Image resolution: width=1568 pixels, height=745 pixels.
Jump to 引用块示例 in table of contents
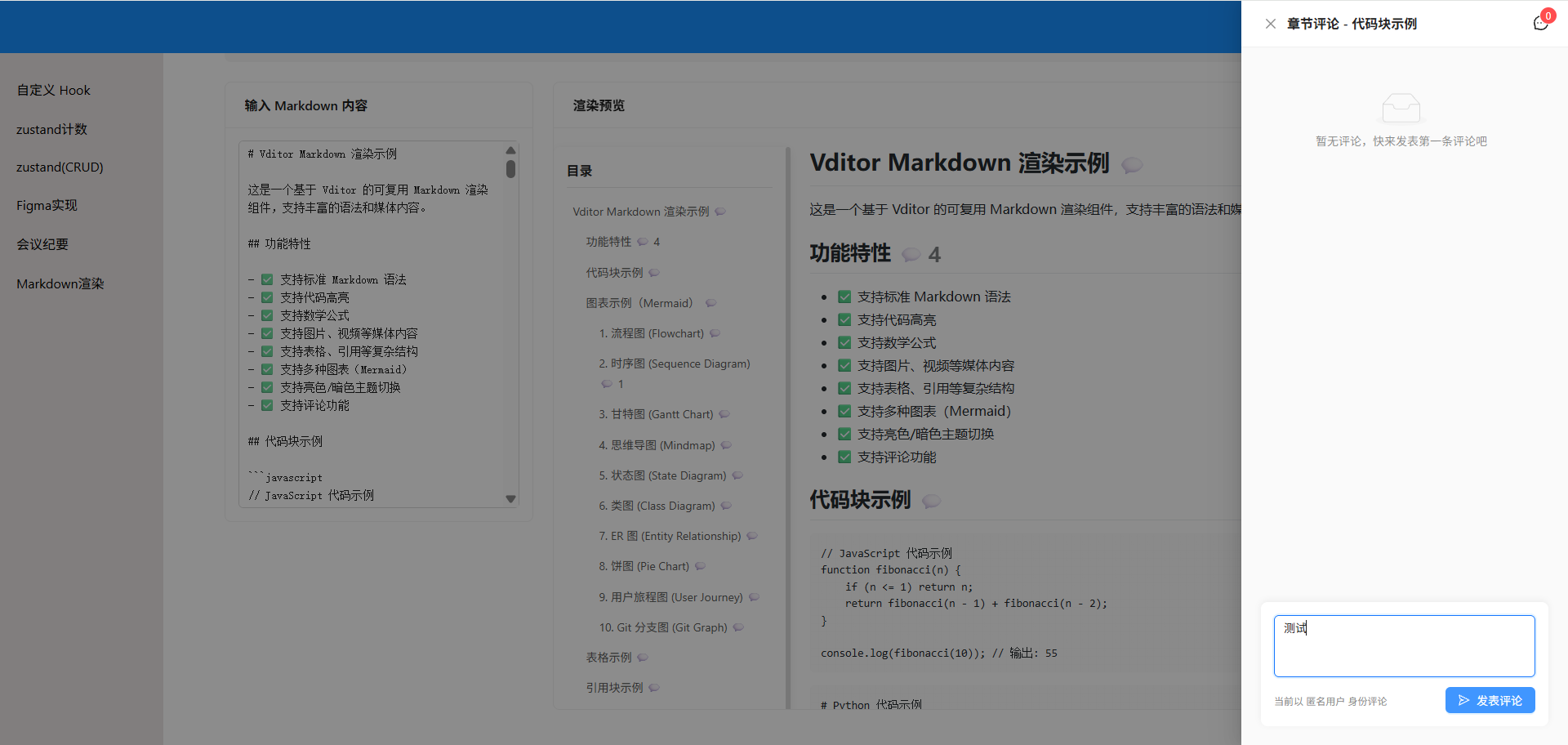click(x=614, y=688)
